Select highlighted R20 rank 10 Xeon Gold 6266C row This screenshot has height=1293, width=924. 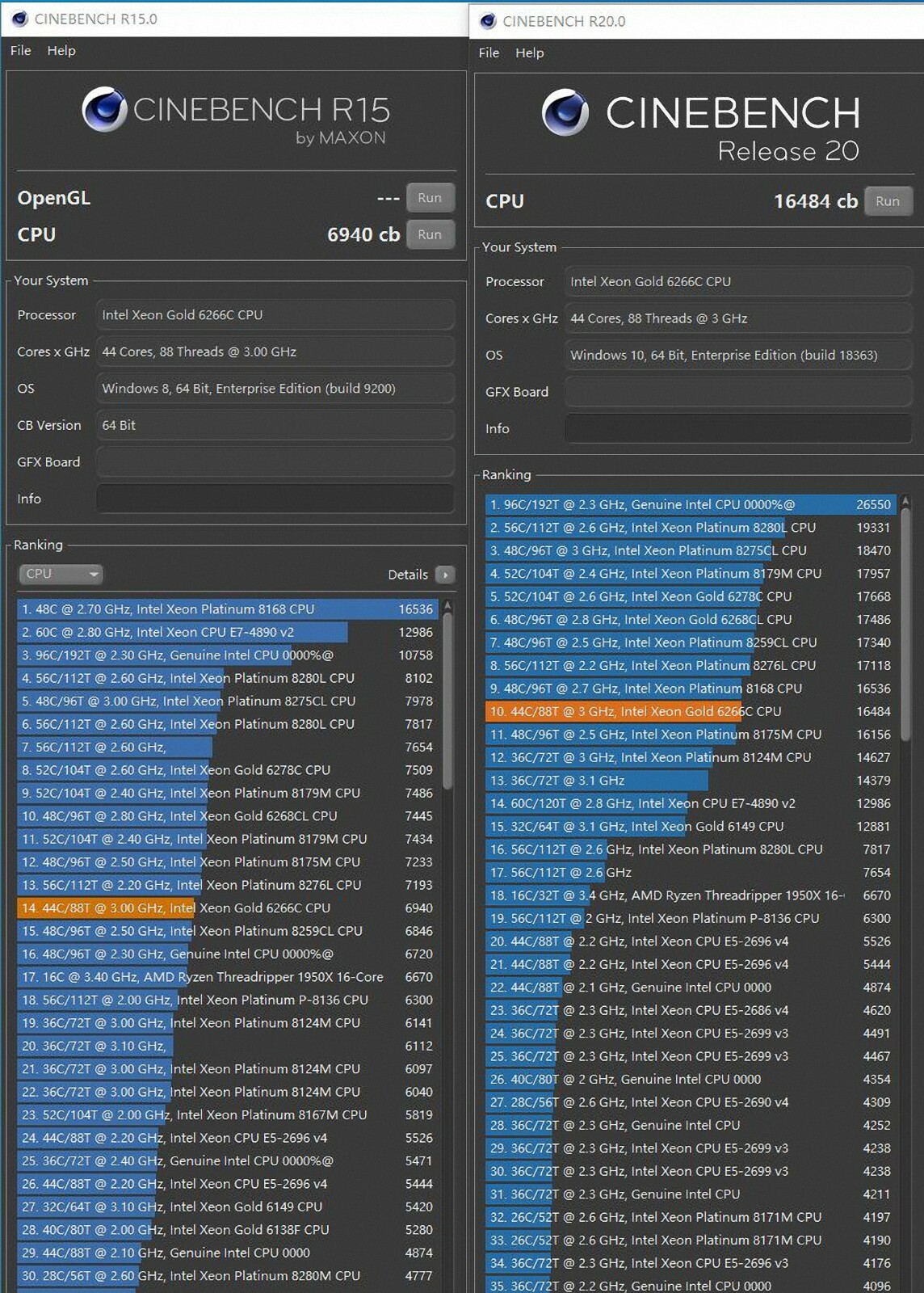point(691,712)
